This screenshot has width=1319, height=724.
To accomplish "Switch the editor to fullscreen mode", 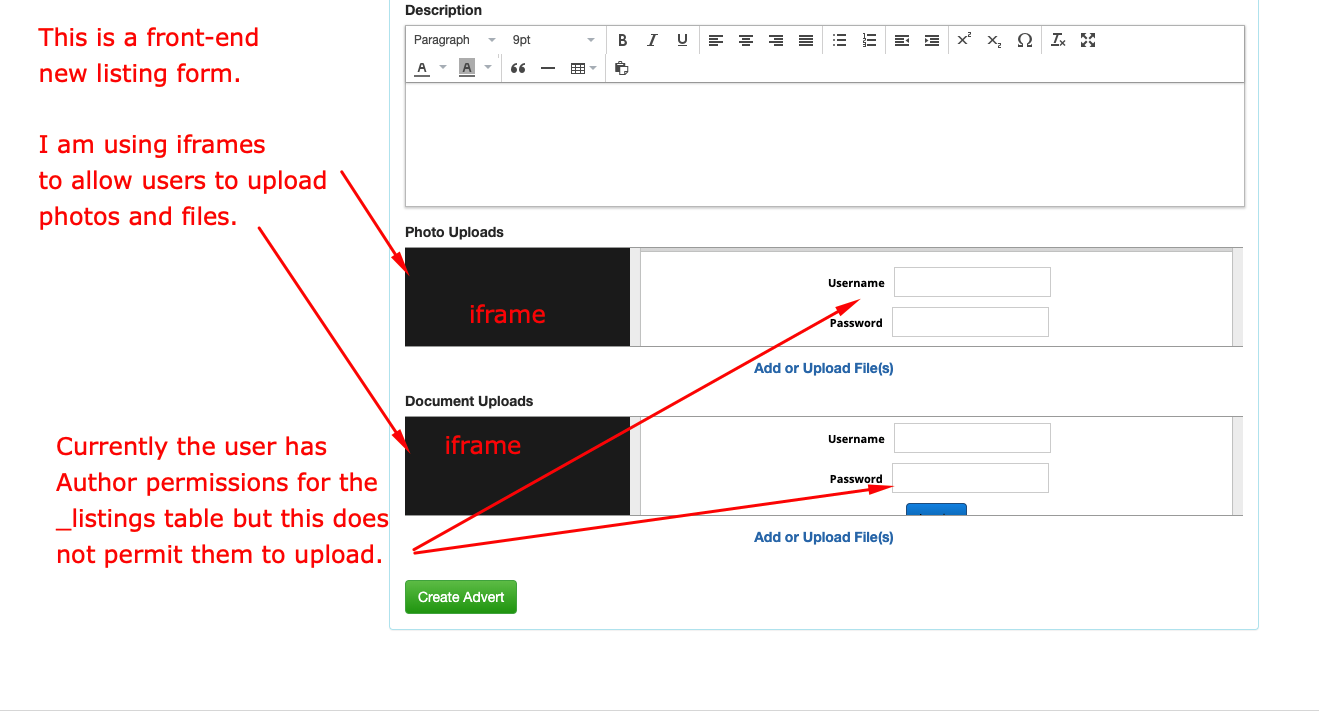I will [1088, 40].
